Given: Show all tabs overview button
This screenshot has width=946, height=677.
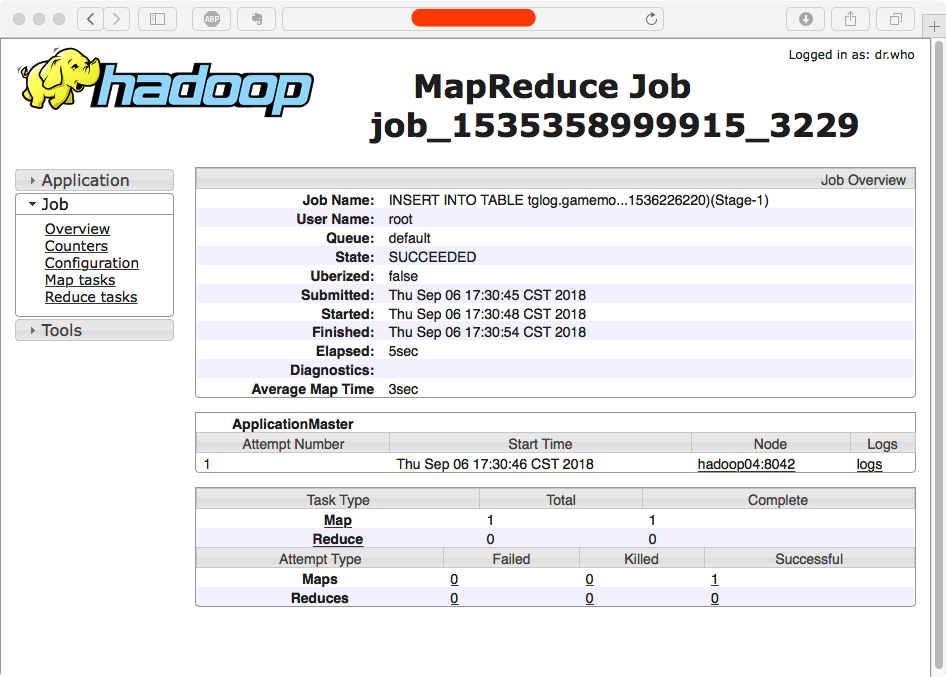Looking at the screenshot, I should [895, 19].
